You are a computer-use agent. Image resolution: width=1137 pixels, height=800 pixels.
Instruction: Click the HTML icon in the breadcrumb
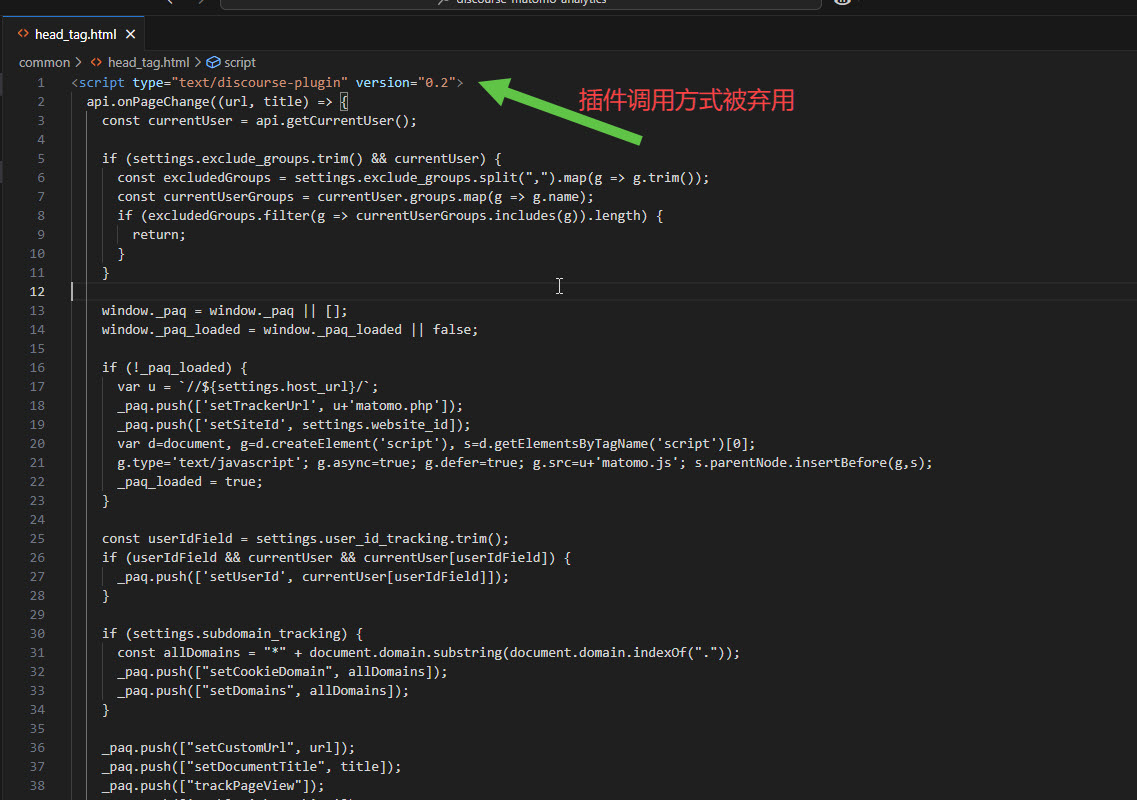pos(96,62)
